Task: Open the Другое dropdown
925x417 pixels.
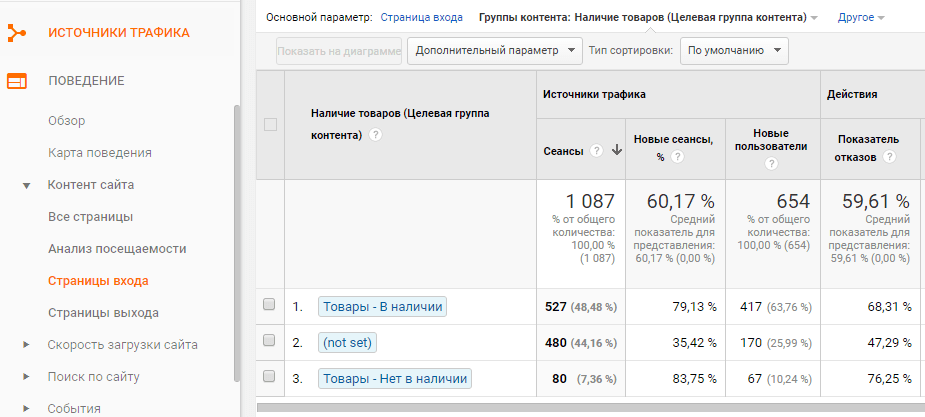Action: 861,18
